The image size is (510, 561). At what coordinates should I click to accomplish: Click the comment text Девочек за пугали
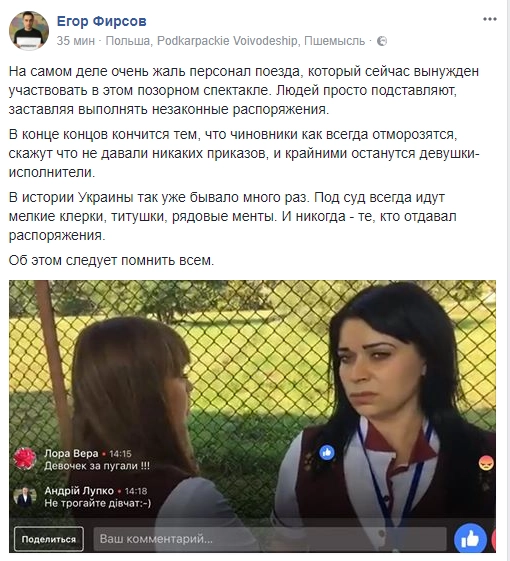pyautogui.click(x=97, y=466)
